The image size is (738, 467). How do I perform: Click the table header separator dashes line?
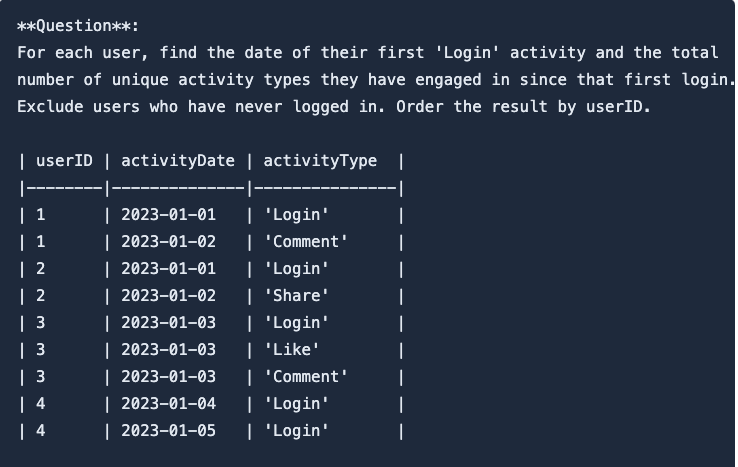[x=210, y=188]
